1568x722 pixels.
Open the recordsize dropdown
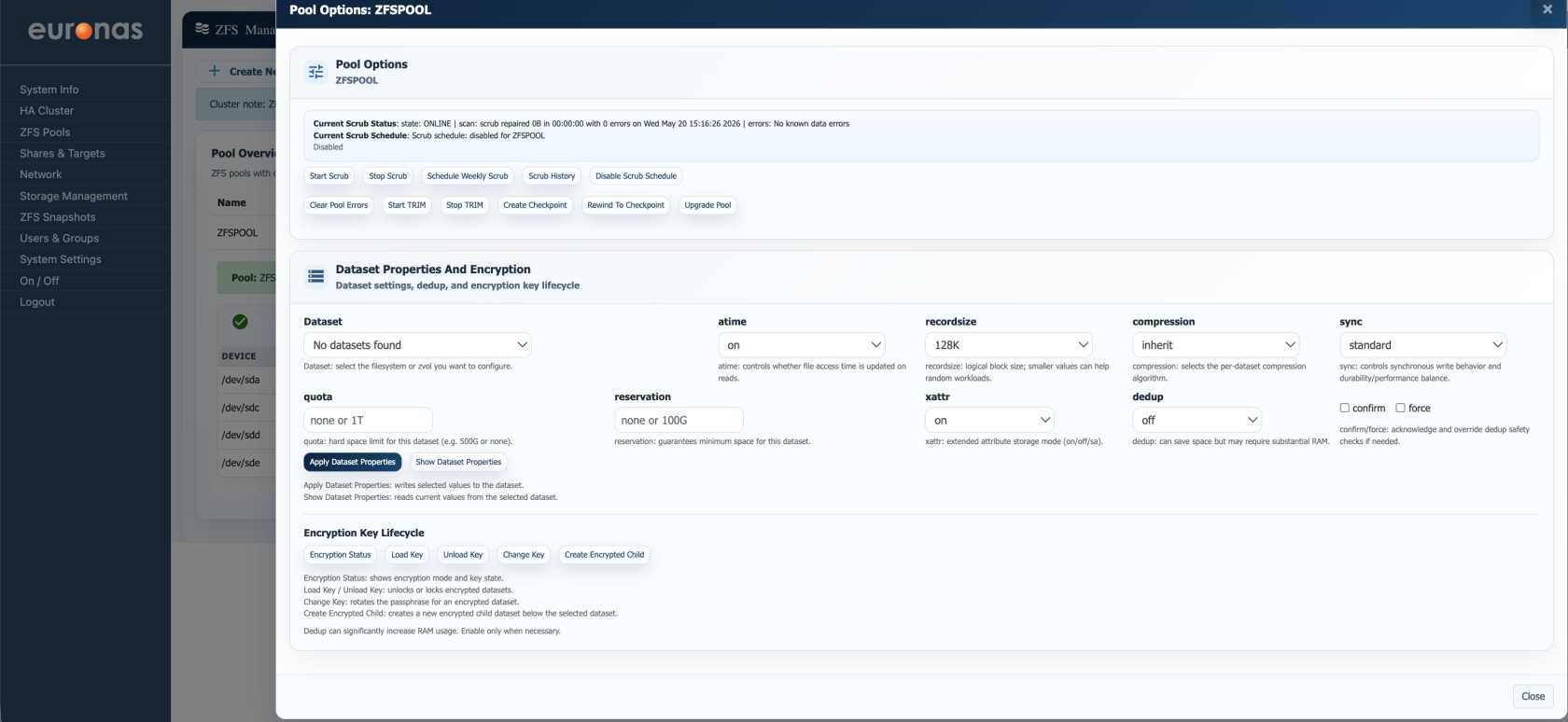[1009, 345]
